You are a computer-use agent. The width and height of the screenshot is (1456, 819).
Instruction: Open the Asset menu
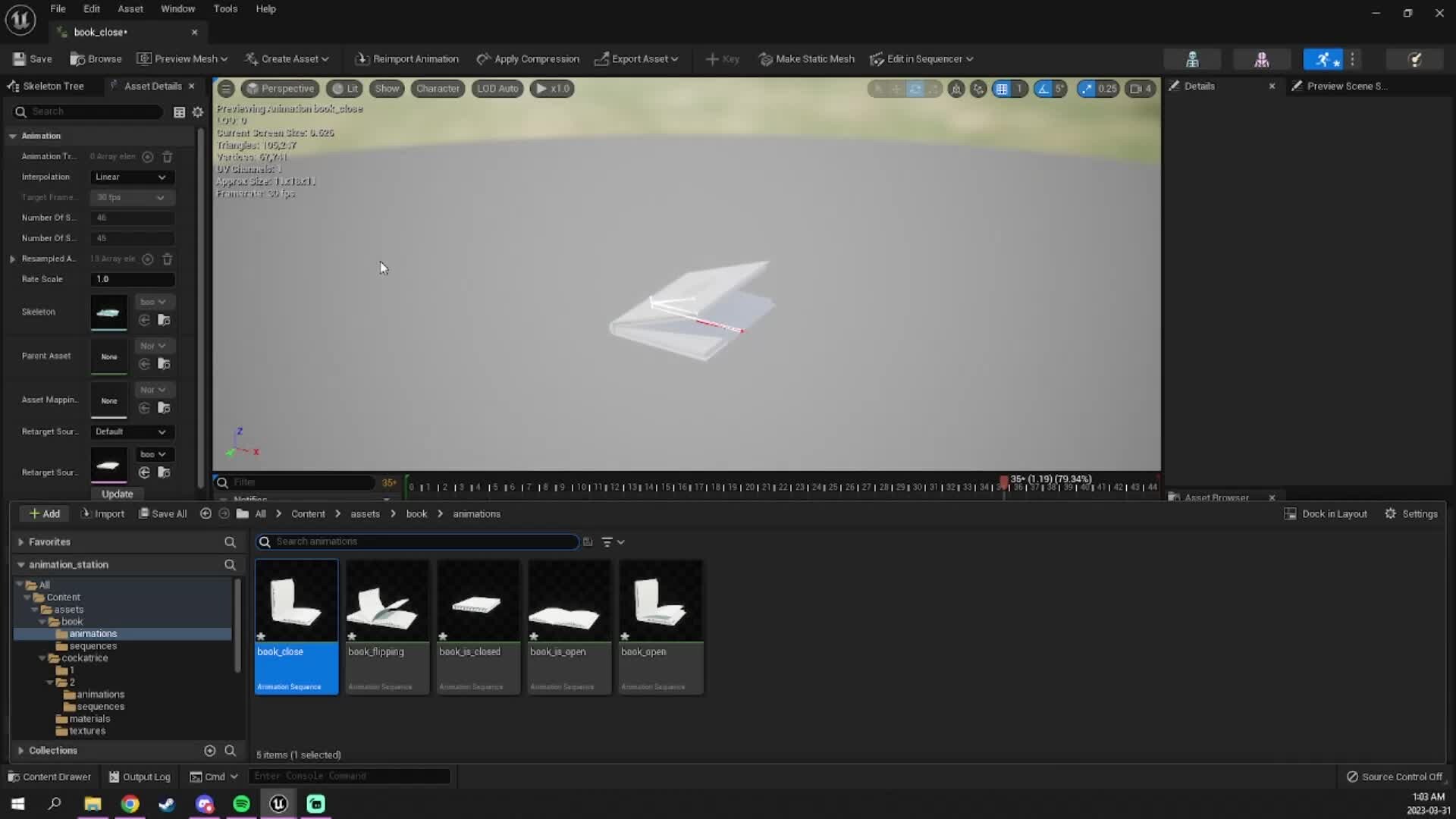pos(130,8)
